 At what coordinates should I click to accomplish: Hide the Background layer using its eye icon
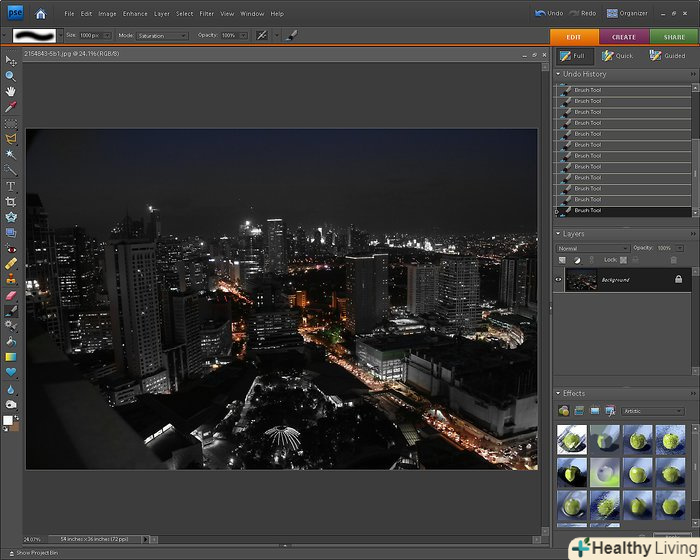coord(559,280)
